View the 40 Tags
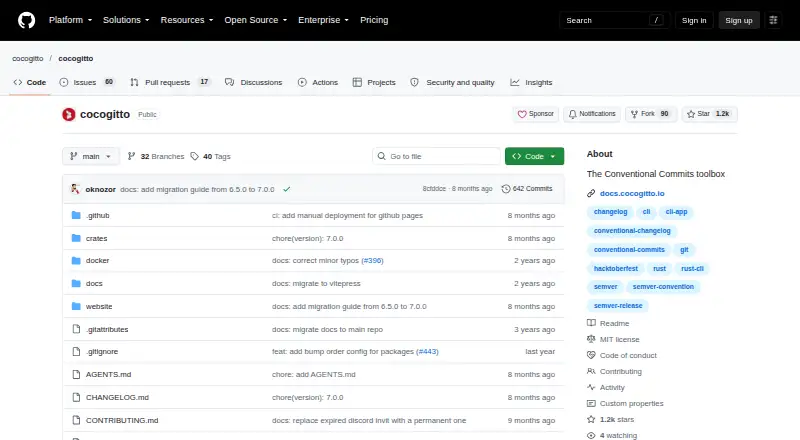This screenshot has width=800, height=440. point(211,156)
